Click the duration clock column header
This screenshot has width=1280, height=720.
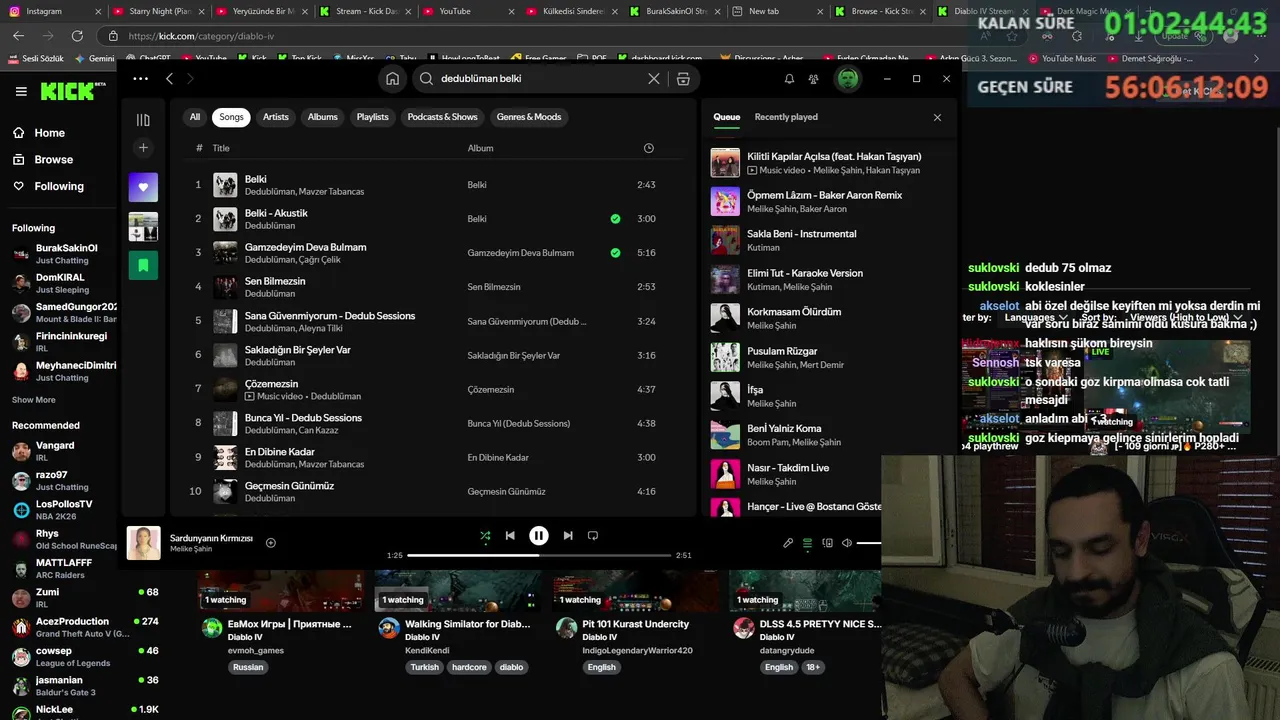(648, 148)
